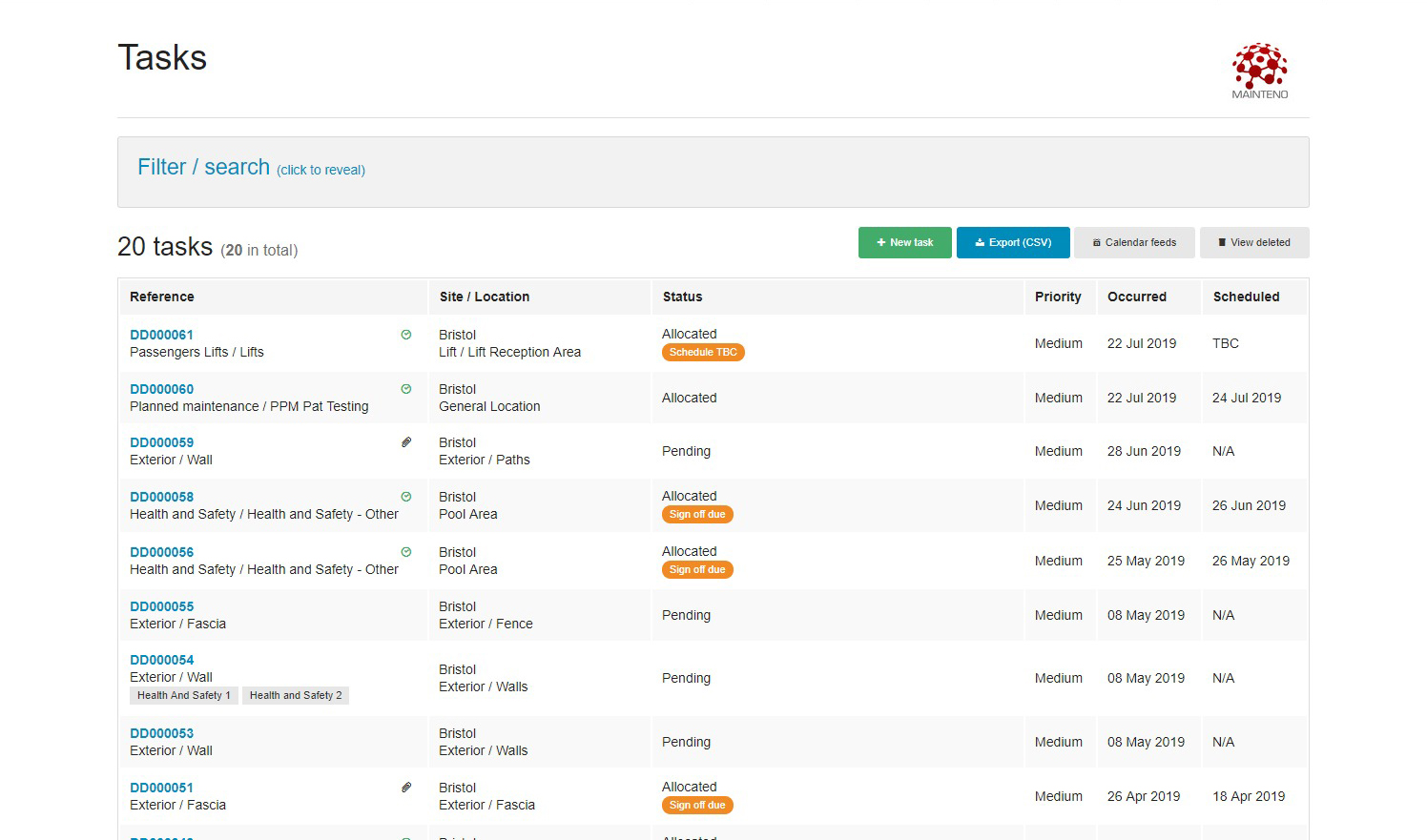The height and width of the screenshot is (840, 1427).
Task: Open task DD000061 reference link
Action: [x=161, y=335]
